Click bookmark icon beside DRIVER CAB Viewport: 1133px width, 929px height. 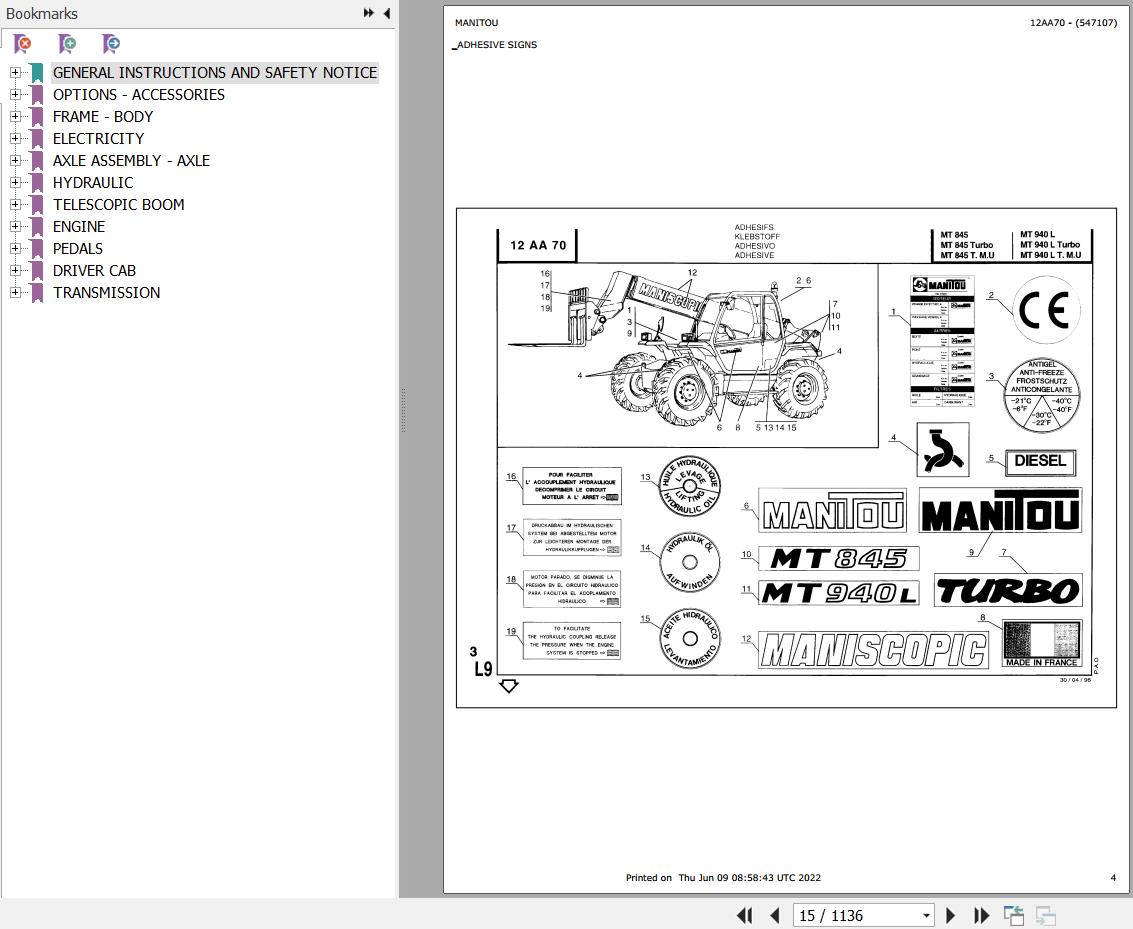[x=37, y=271]
